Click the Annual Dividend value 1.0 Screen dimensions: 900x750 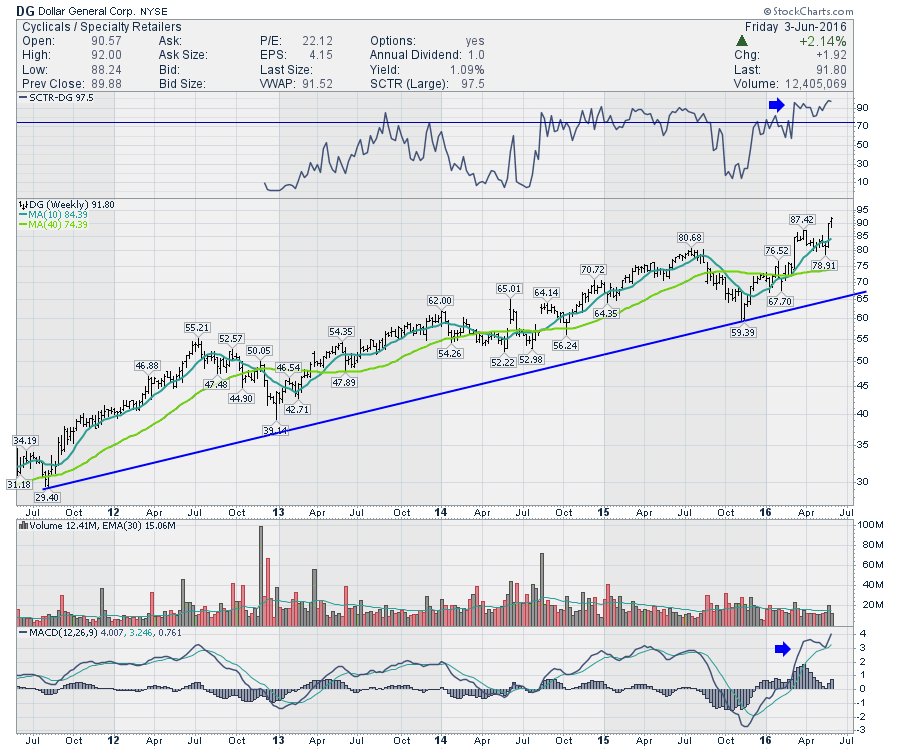point(476,55)
